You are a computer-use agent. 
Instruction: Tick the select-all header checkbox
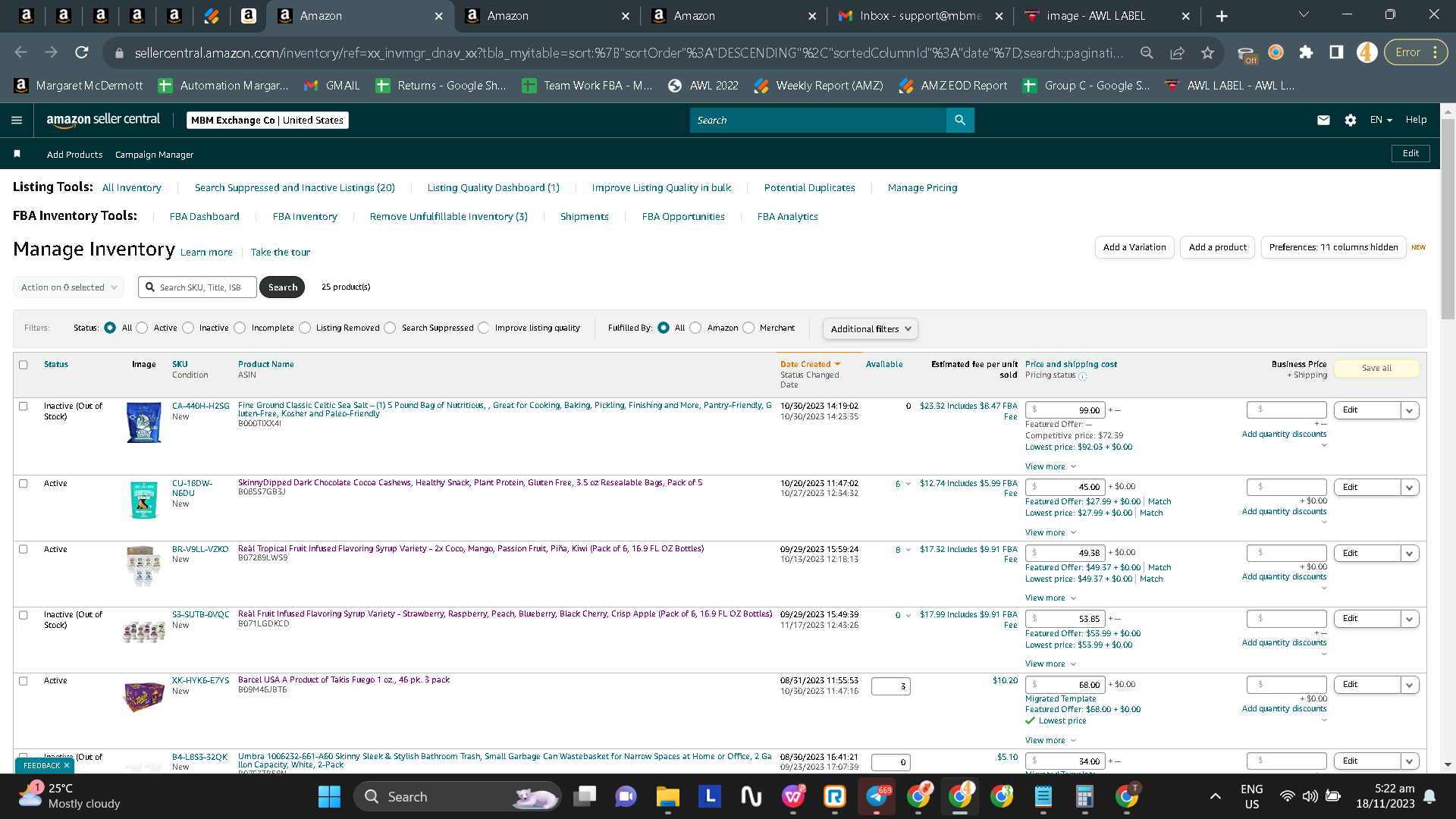tap(24, 365)
